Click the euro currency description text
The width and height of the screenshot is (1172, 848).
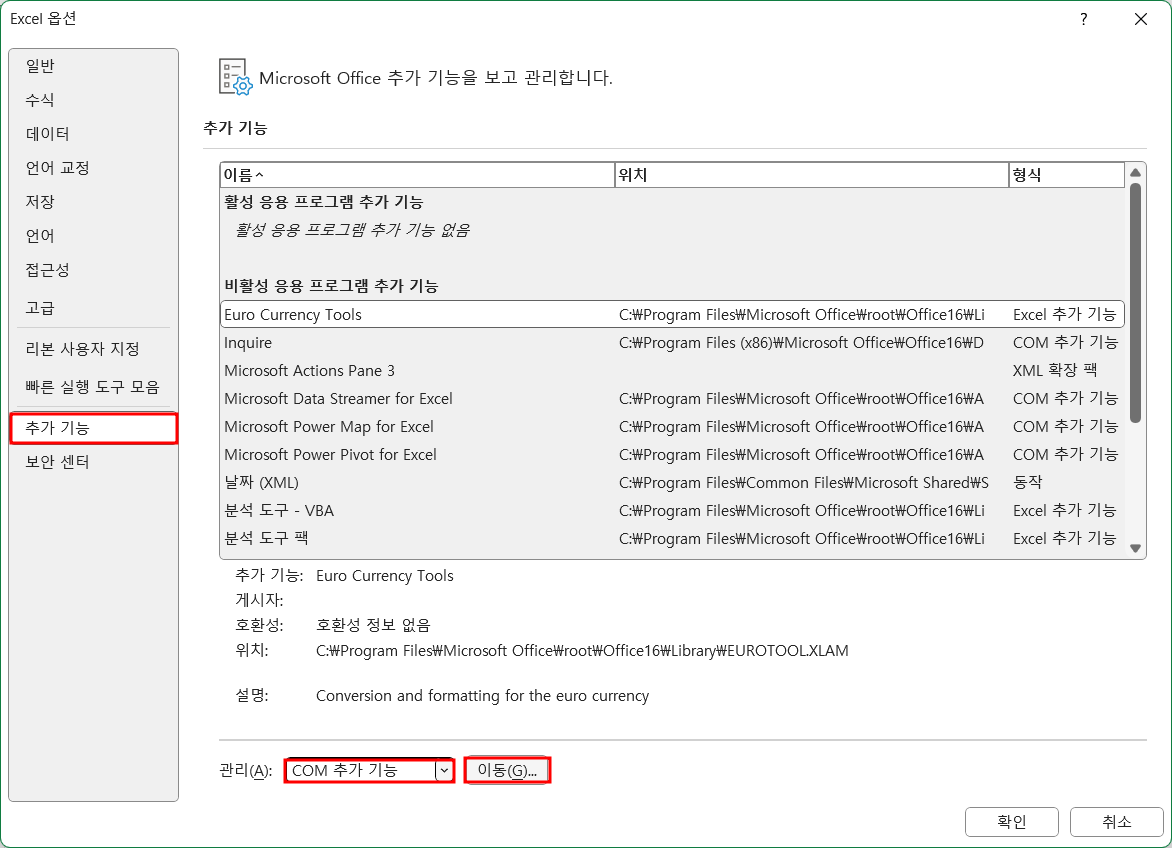[482, 696]
